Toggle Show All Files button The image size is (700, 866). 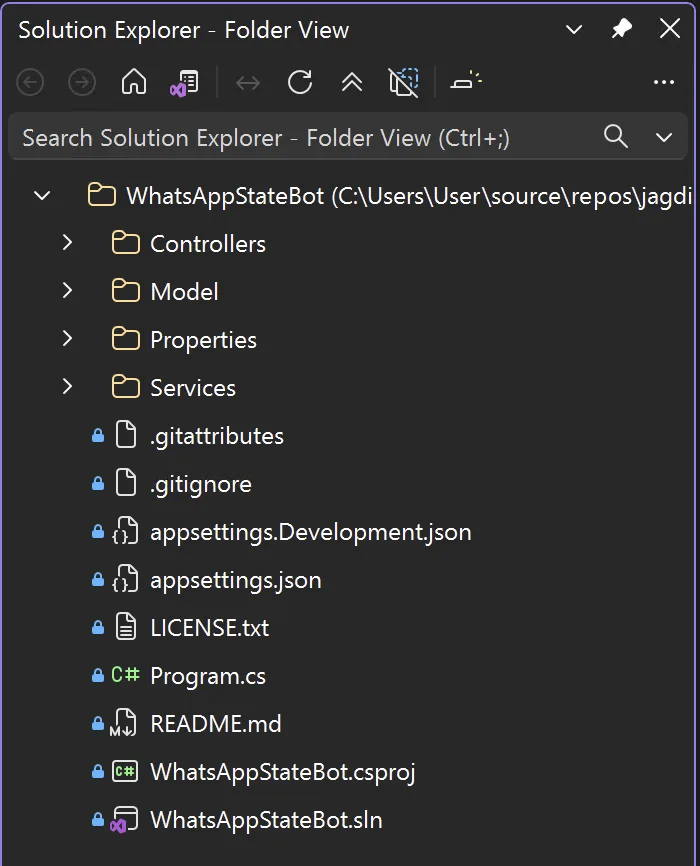pos(404,82)
